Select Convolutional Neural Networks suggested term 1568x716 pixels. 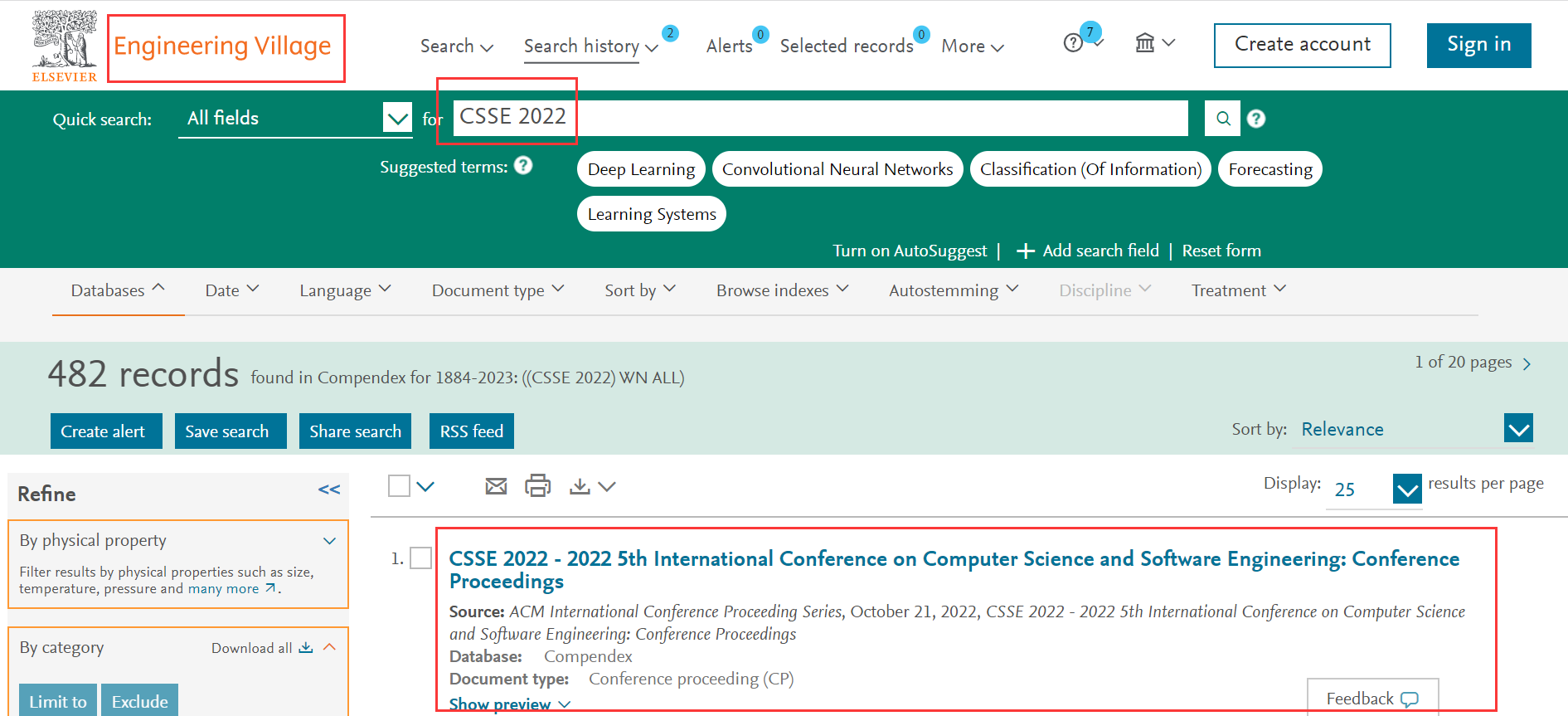pos(837,169)
